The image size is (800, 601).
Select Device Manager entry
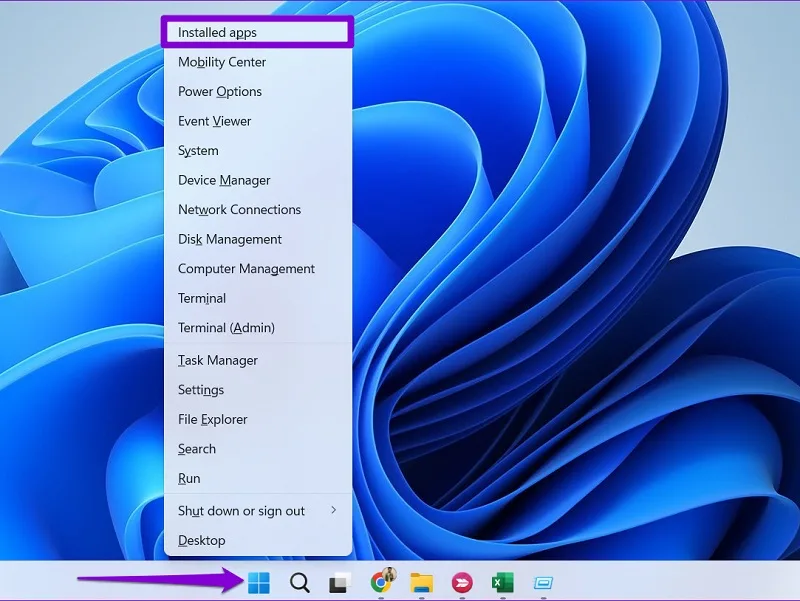[258, 180]
